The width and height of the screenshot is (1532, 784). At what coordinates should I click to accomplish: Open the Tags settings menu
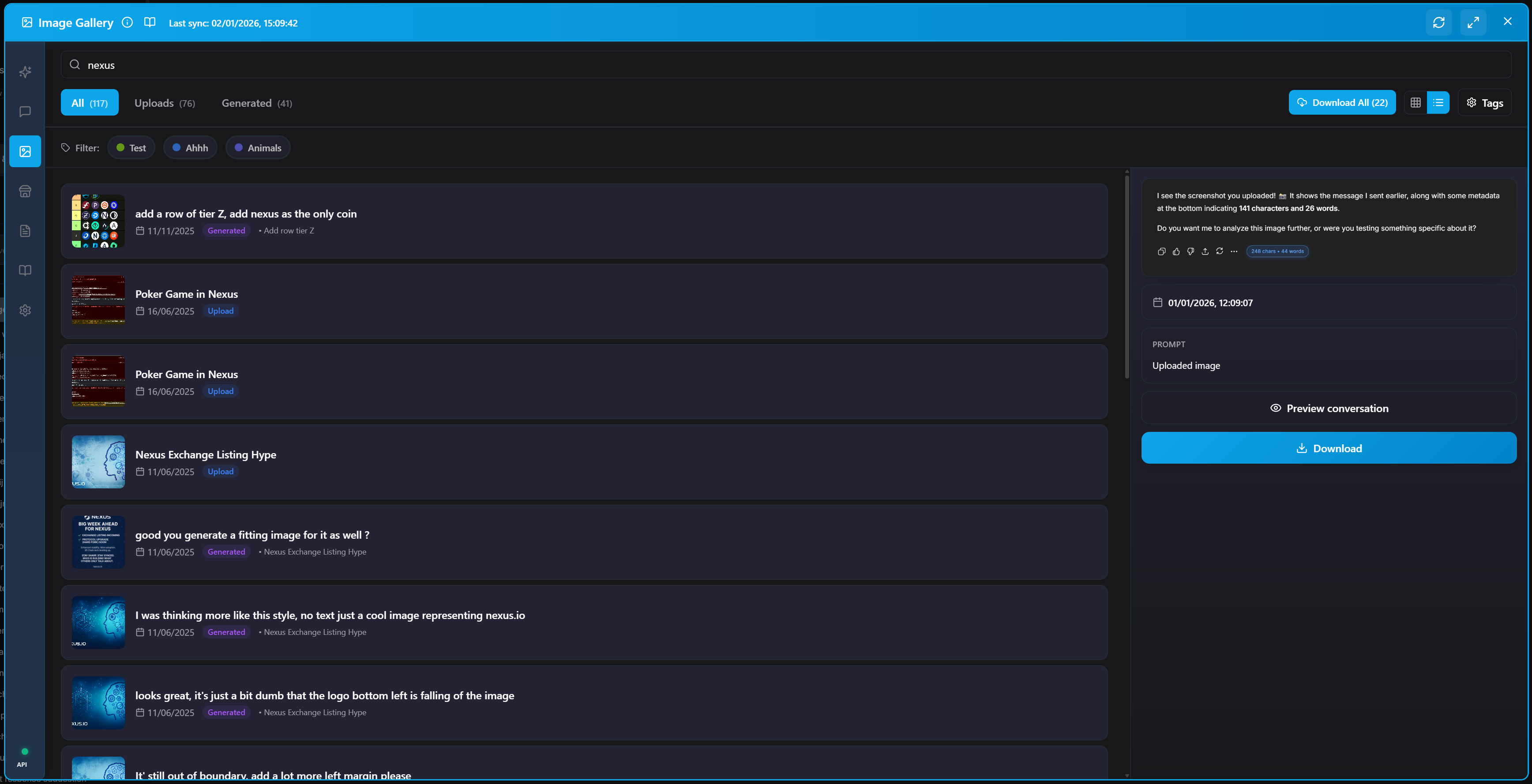[x=1484, y=102]
